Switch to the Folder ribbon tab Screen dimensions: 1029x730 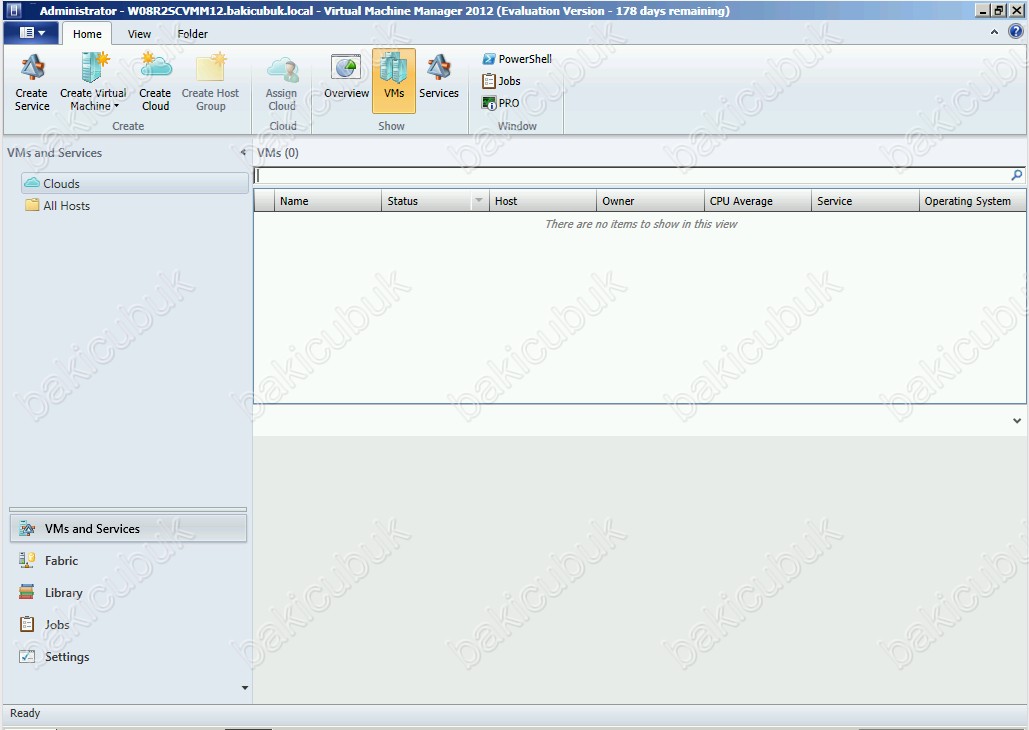click(x=193, y=34)
